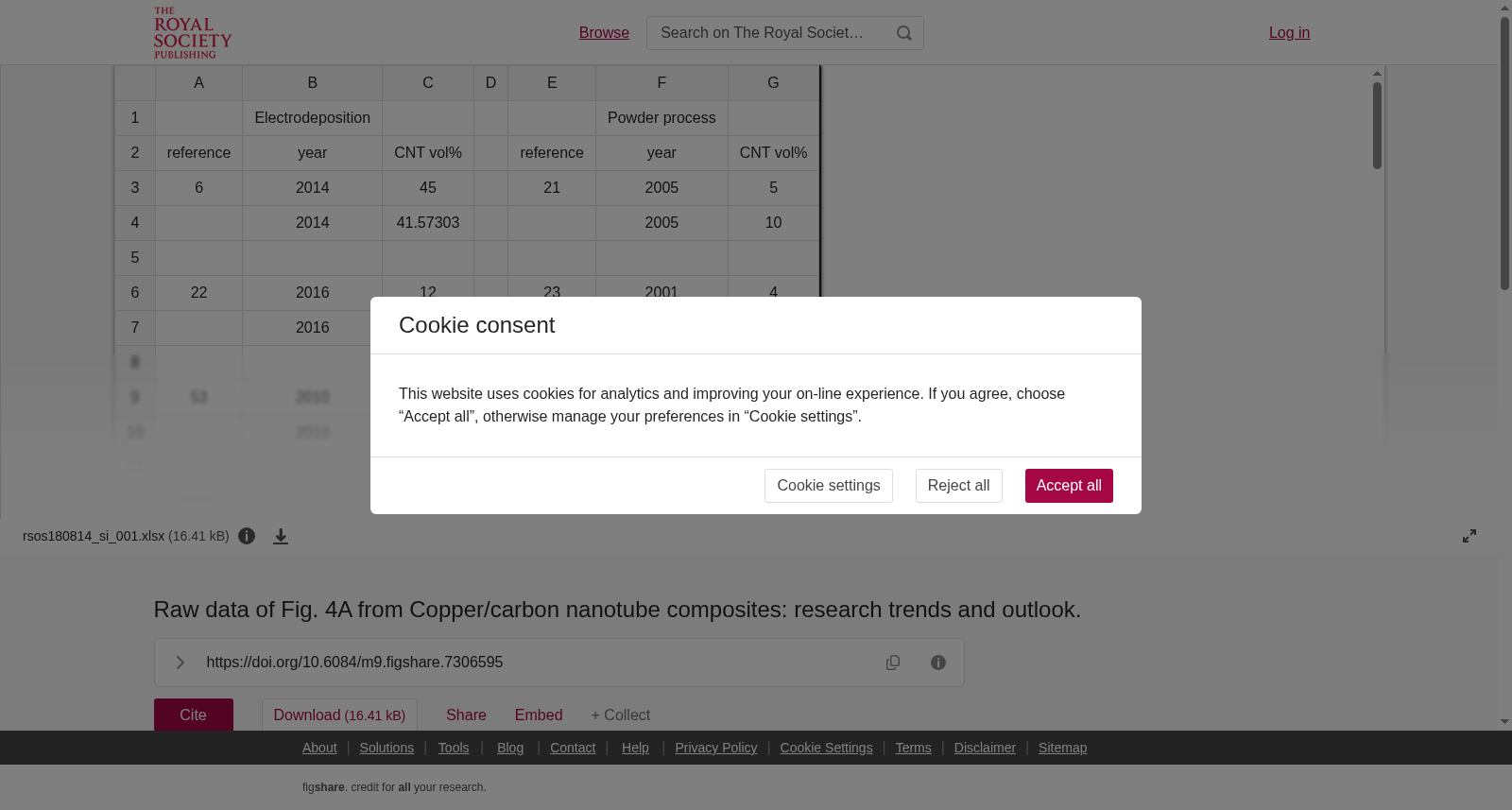Click the DOI URL text
Viewport: 1512px width, 810px height.
click(x=354, y=663)
